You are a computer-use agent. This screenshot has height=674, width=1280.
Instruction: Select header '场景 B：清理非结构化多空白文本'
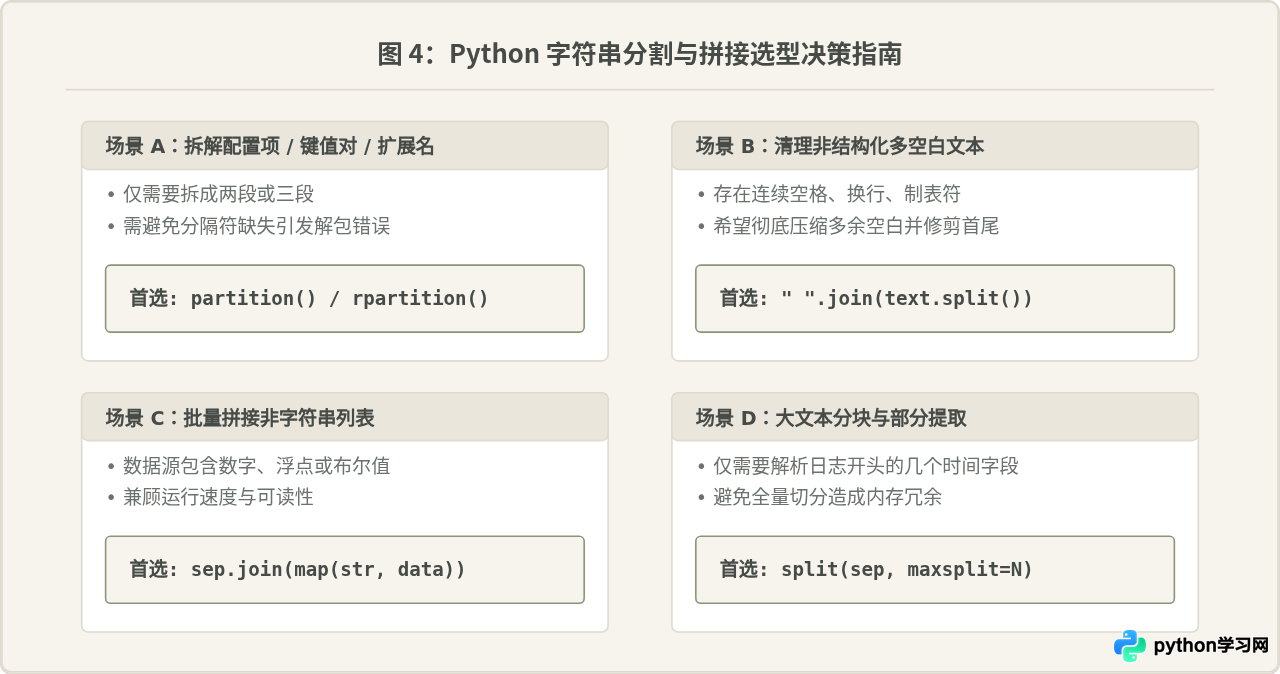click(935, 146)
